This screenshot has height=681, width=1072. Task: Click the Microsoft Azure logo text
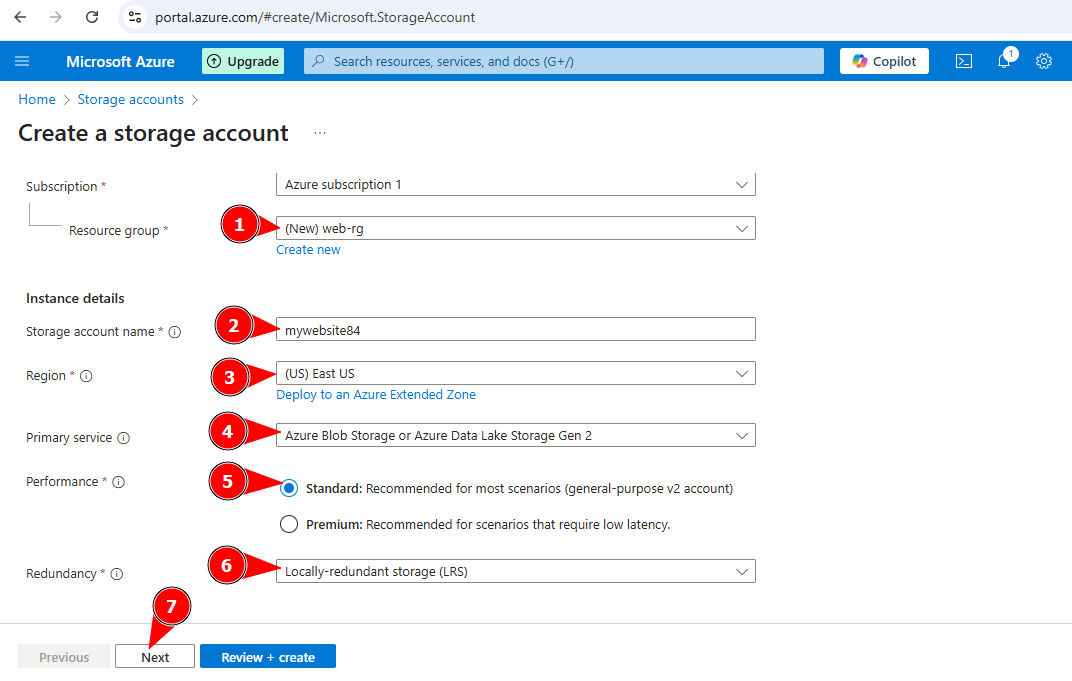[120, 62]
